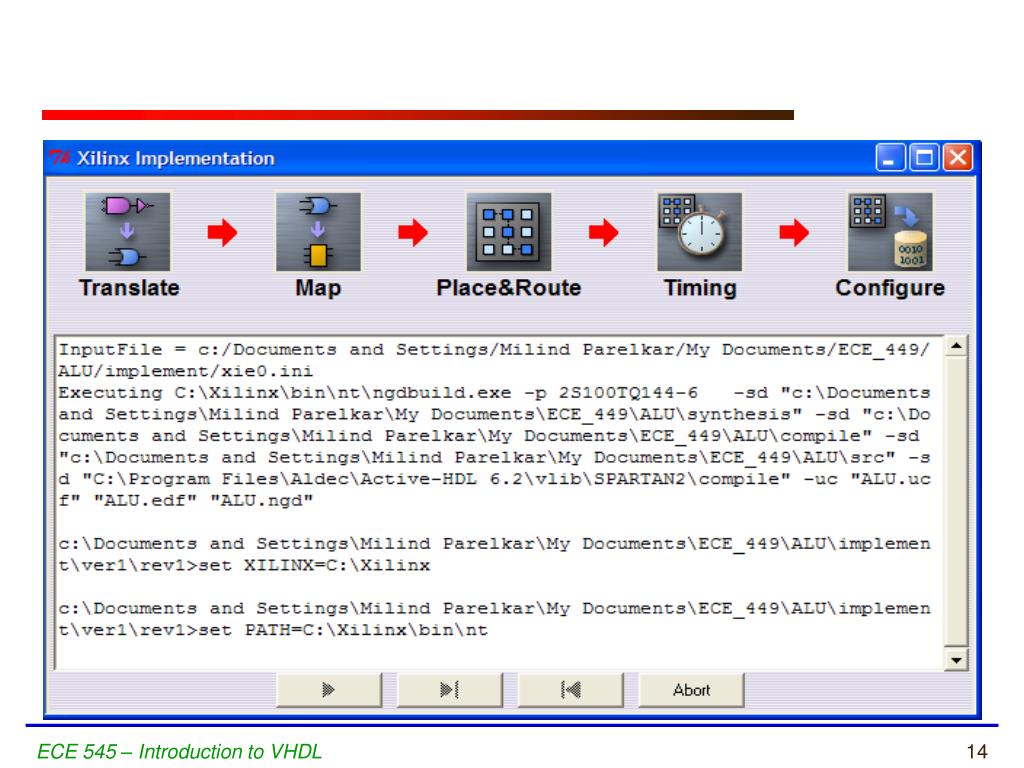Click the log scrollbar up arrow
Screen dimensions: 1024x768
(x=956, y=345)
